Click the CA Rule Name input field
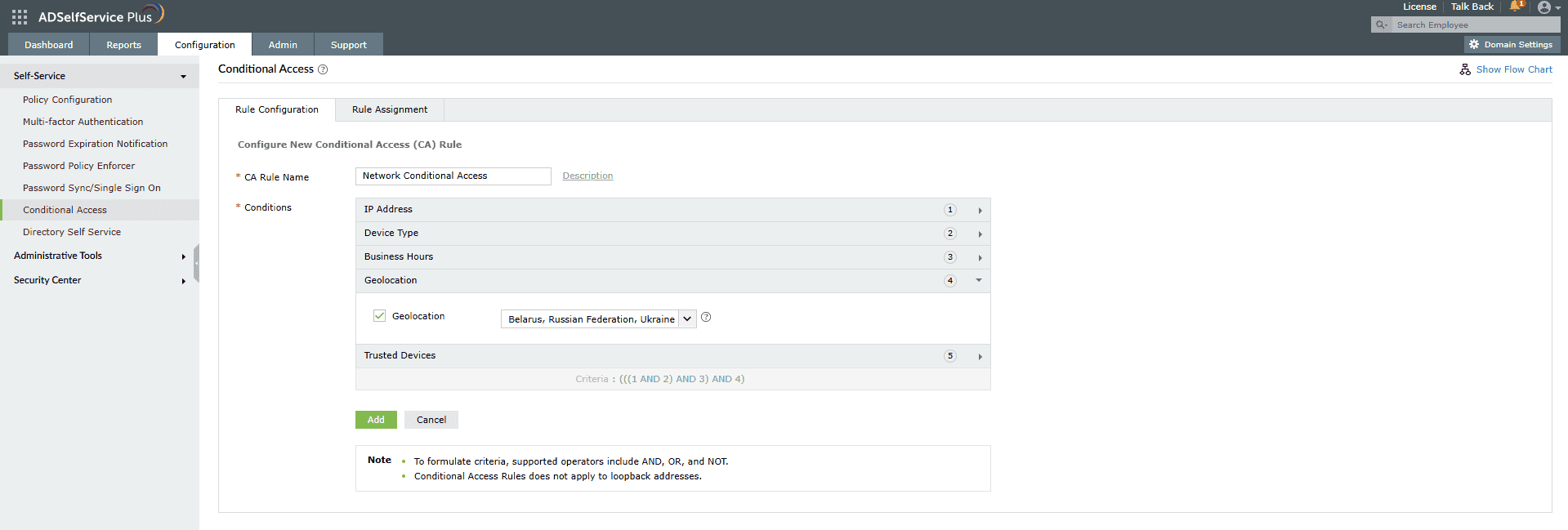 point(453,176)
